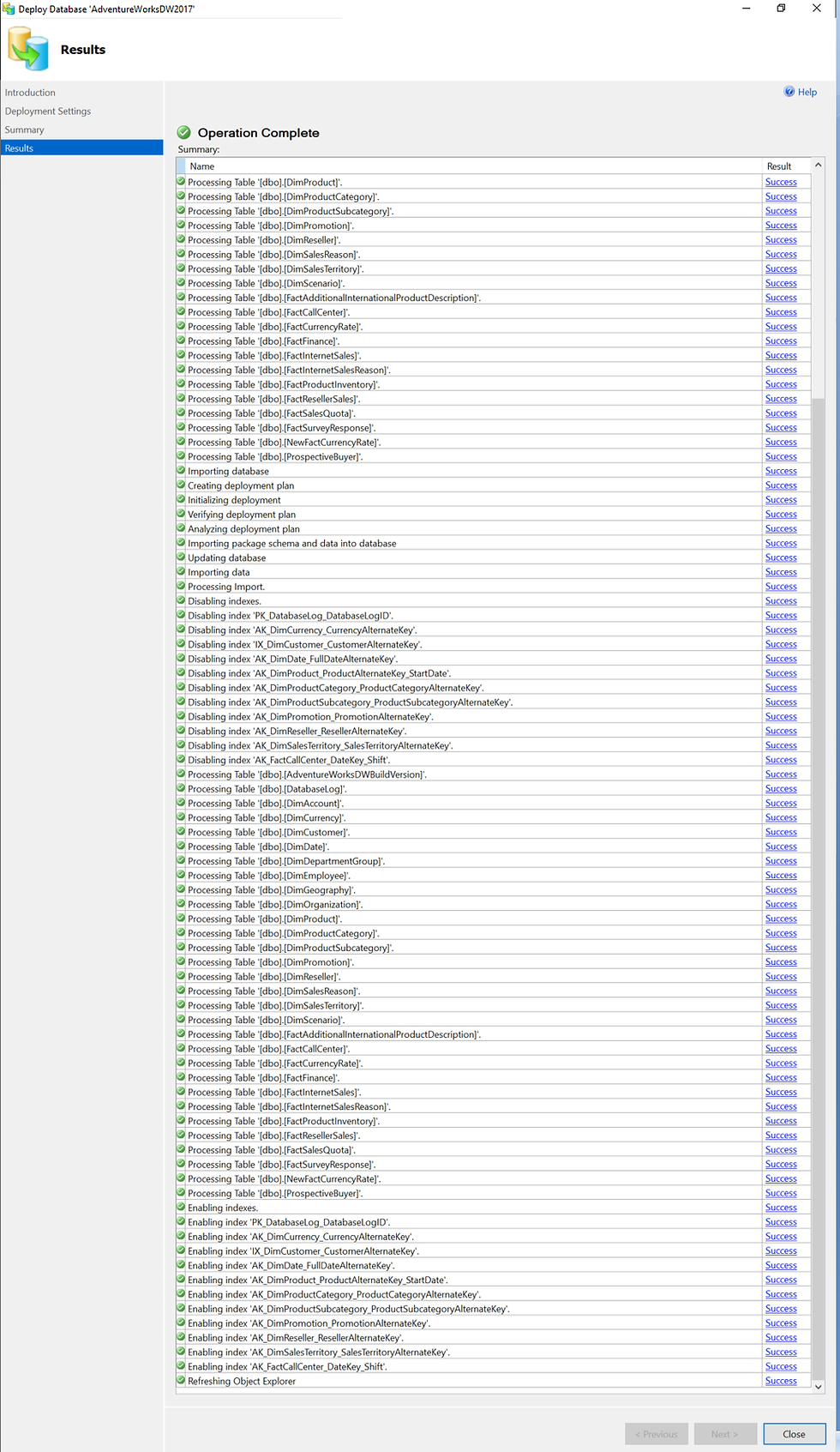Select 'Importing package schema and data into database' row
This screenshot has height=1452, width=840.
pos(493,544)
